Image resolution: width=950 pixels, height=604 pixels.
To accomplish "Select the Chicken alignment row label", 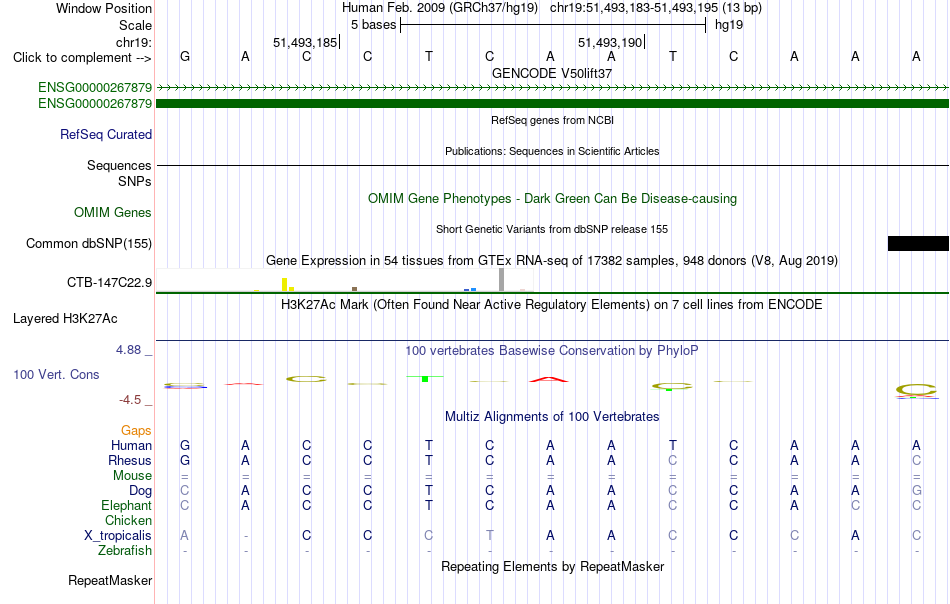I will click(128, 520).
